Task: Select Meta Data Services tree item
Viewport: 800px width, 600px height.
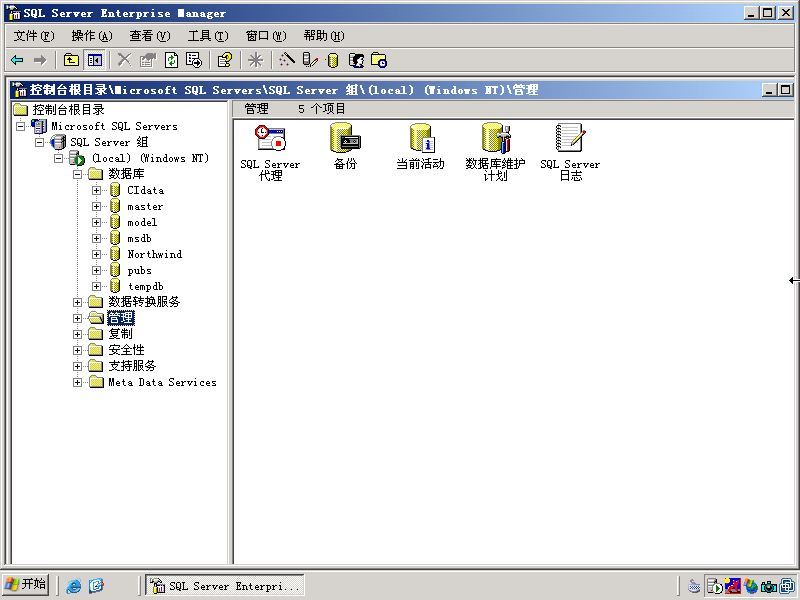Action: click(x=162, y=382)
